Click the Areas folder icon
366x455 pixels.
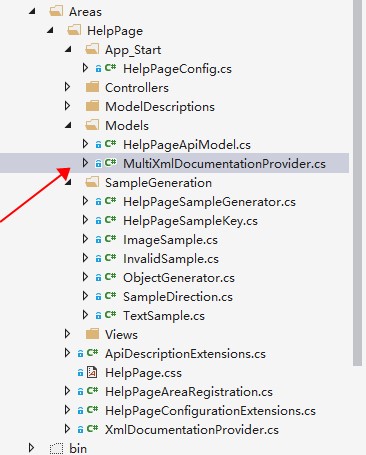point(56,11)
